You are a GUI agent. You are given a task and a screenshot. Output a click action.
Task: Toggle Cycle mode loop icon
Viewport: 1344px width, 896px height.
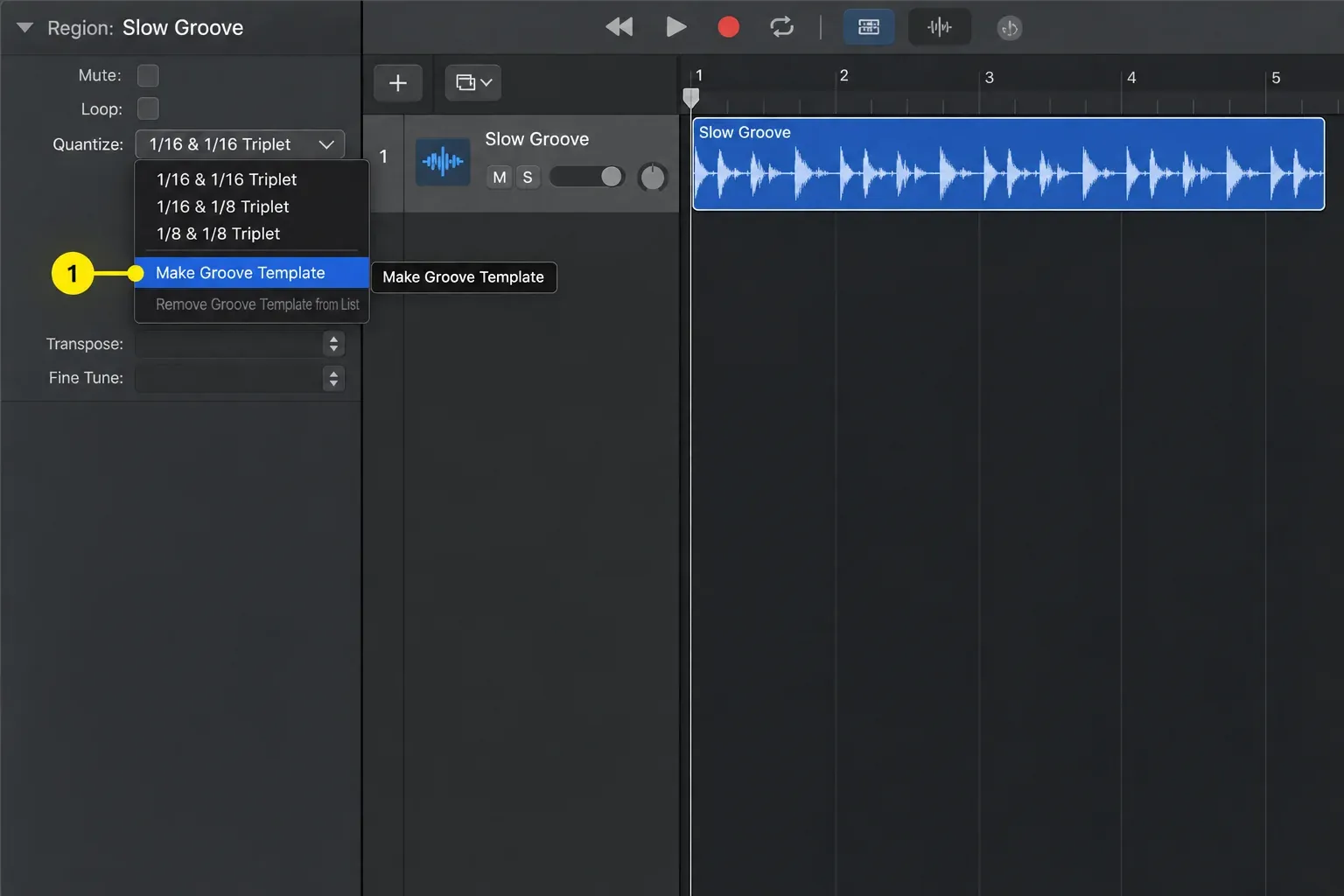point(781,27)
